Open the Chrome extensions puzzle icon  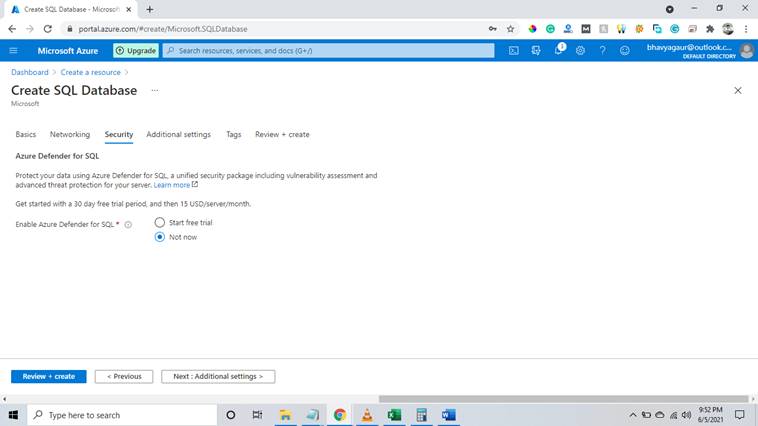coord(710,29)
